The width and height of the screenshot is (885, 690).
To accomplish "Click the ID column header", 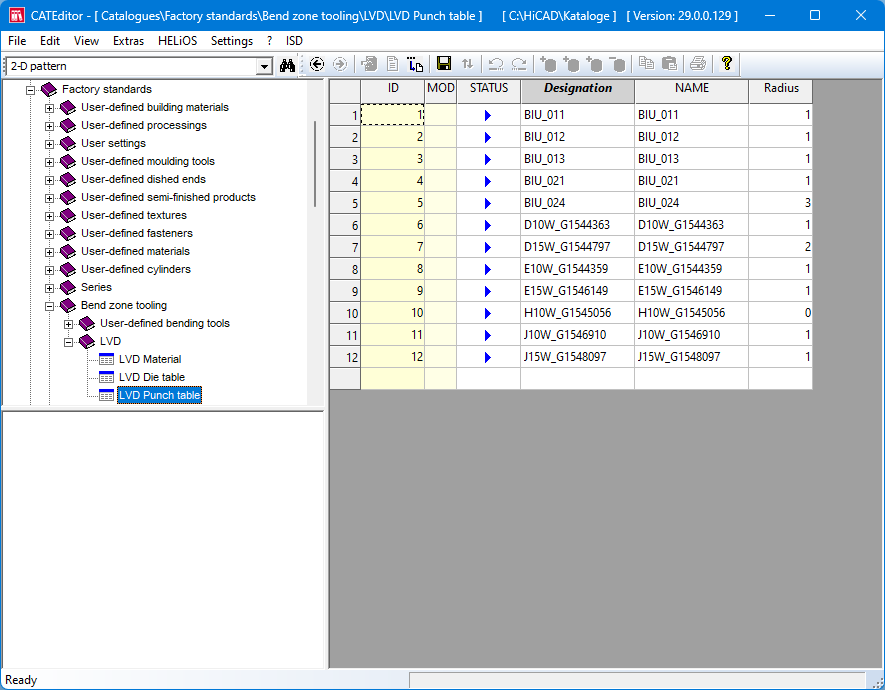I will click(393, 91).
